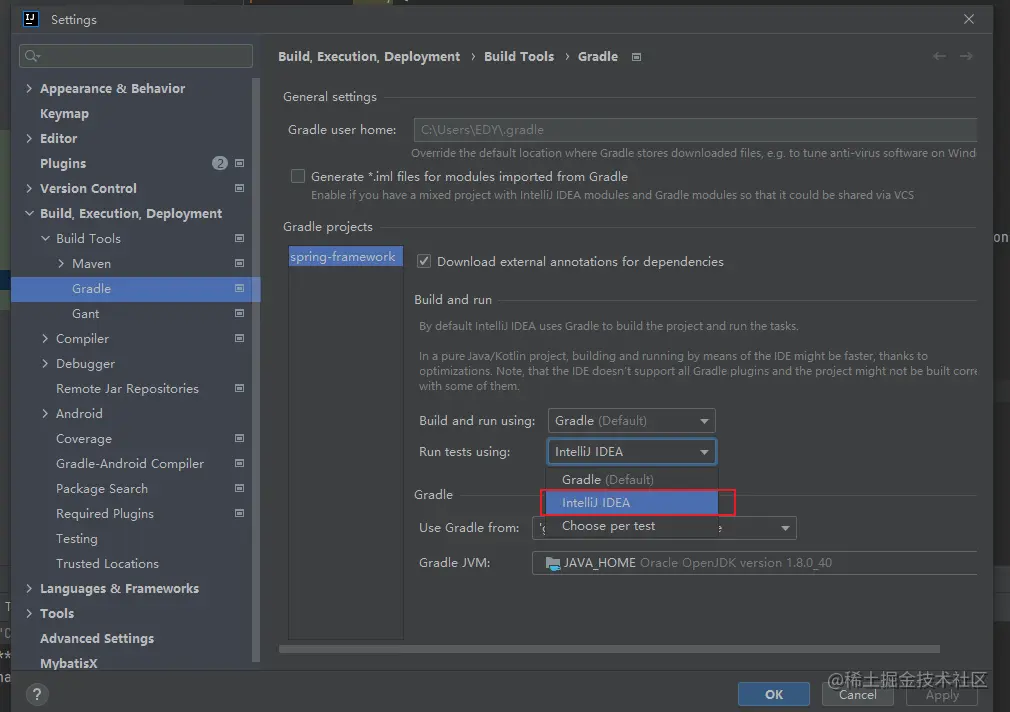
Task: Click the back navigation arrow icon
Action: coord(939,56)
